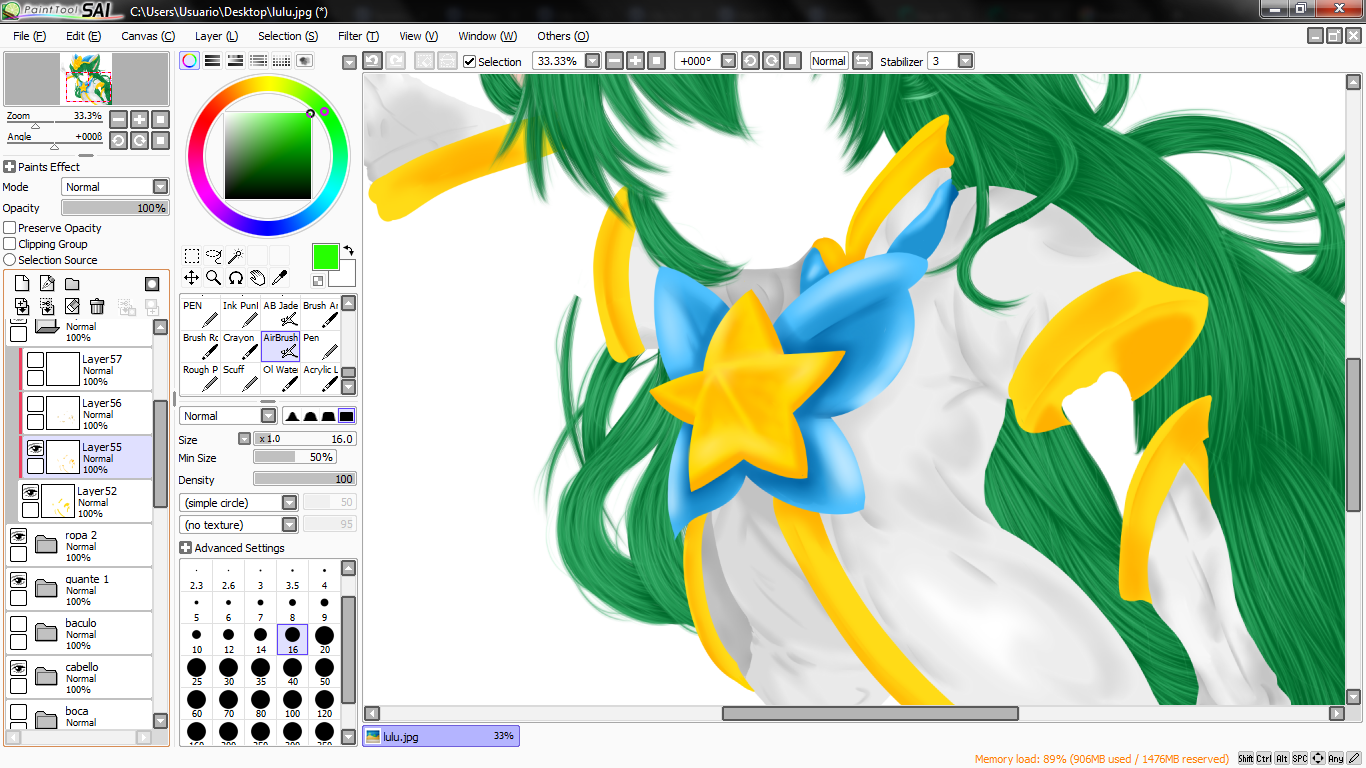
Task: Uncheck the Selection checkbox in toolbar
Action: point(469,61)
